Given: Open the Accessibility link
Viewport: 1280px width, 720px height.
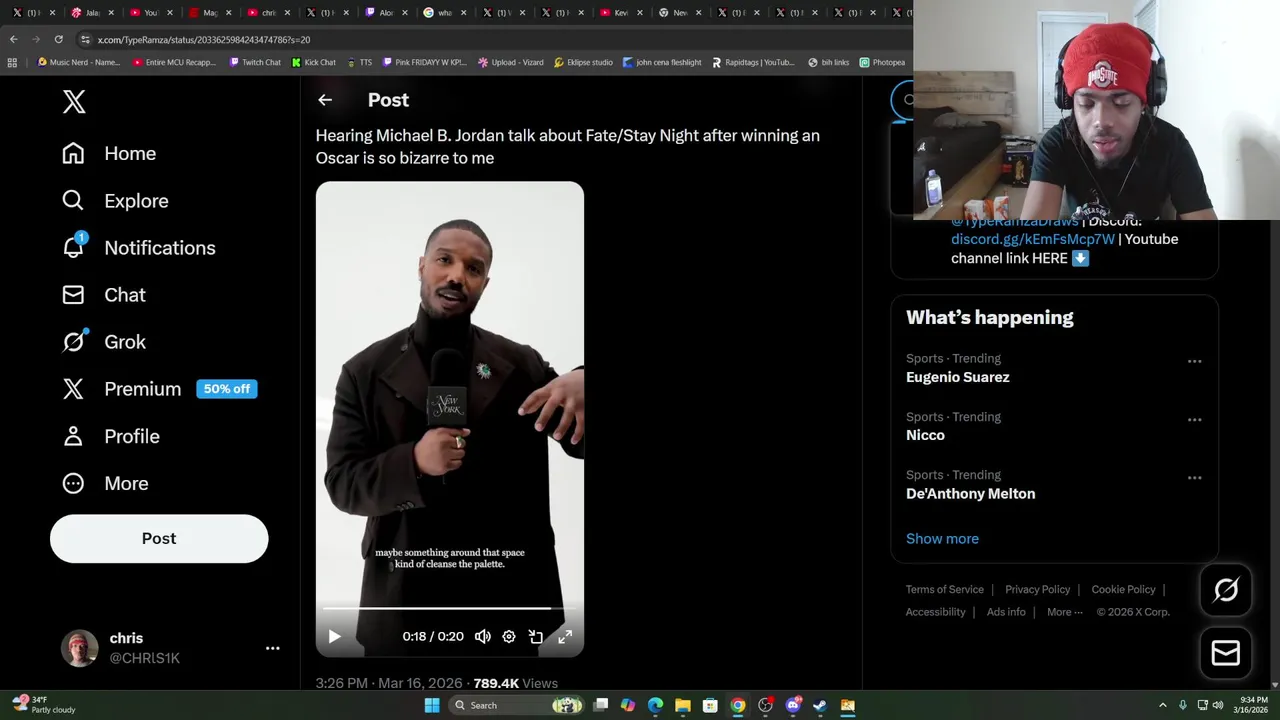Looking at the screenshot, I should coord(935,612).
